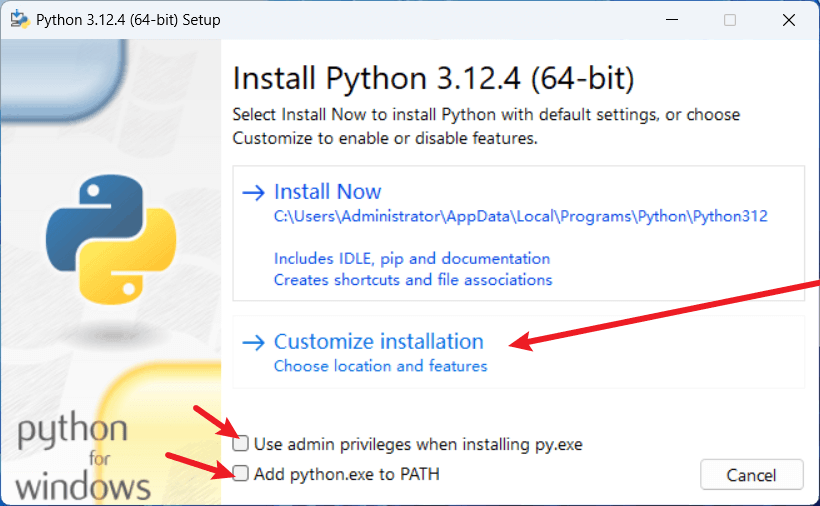The width and height of the screenshot is (820, 506).
Task: Open Customize installation options
Action: (378, 342)
